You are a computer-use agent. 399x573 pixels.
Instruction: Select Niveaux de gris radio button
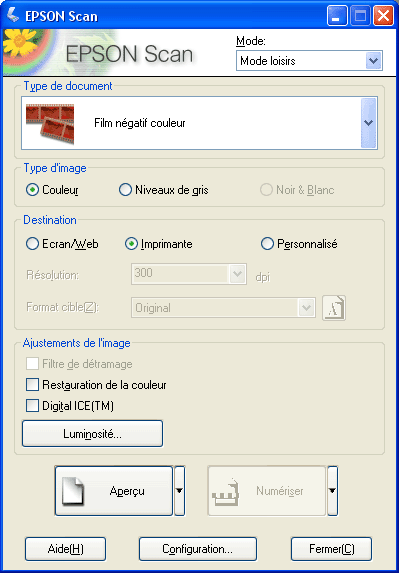click(x=164, y=190)
